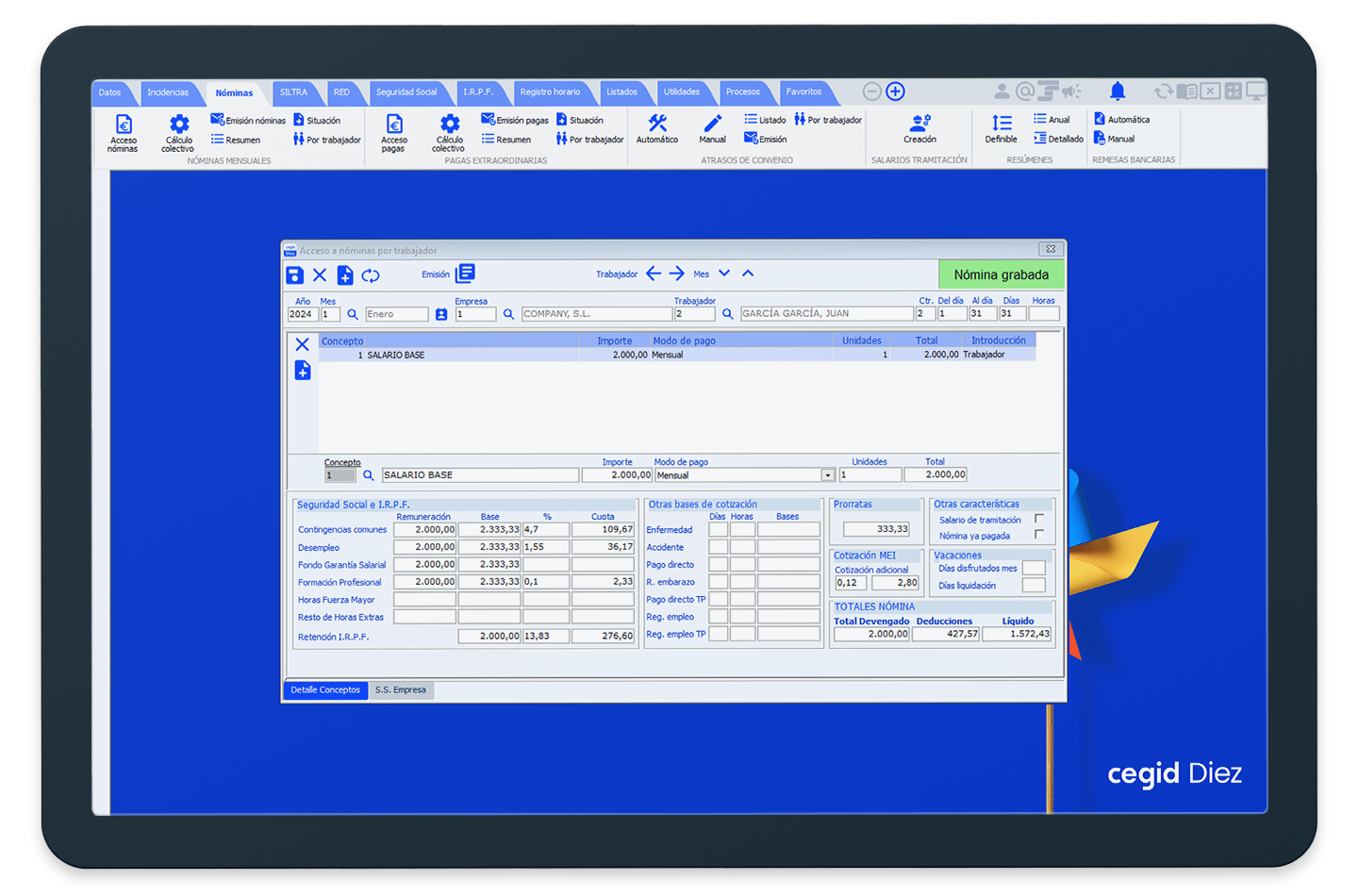
Task: Click the Emisión document icon
Action: (x=465, y=274)
